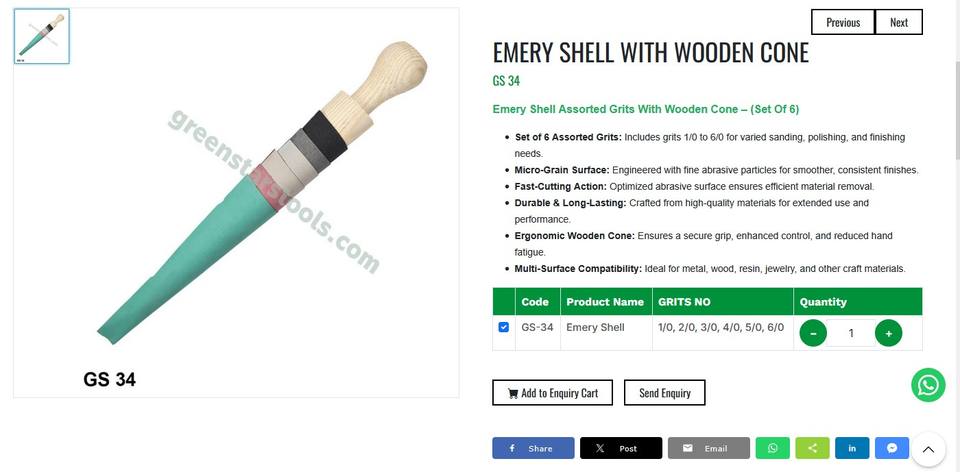The image size is (960, 472).
Task: Click Send Enquiry button
Action: click(x=665, y=392)
